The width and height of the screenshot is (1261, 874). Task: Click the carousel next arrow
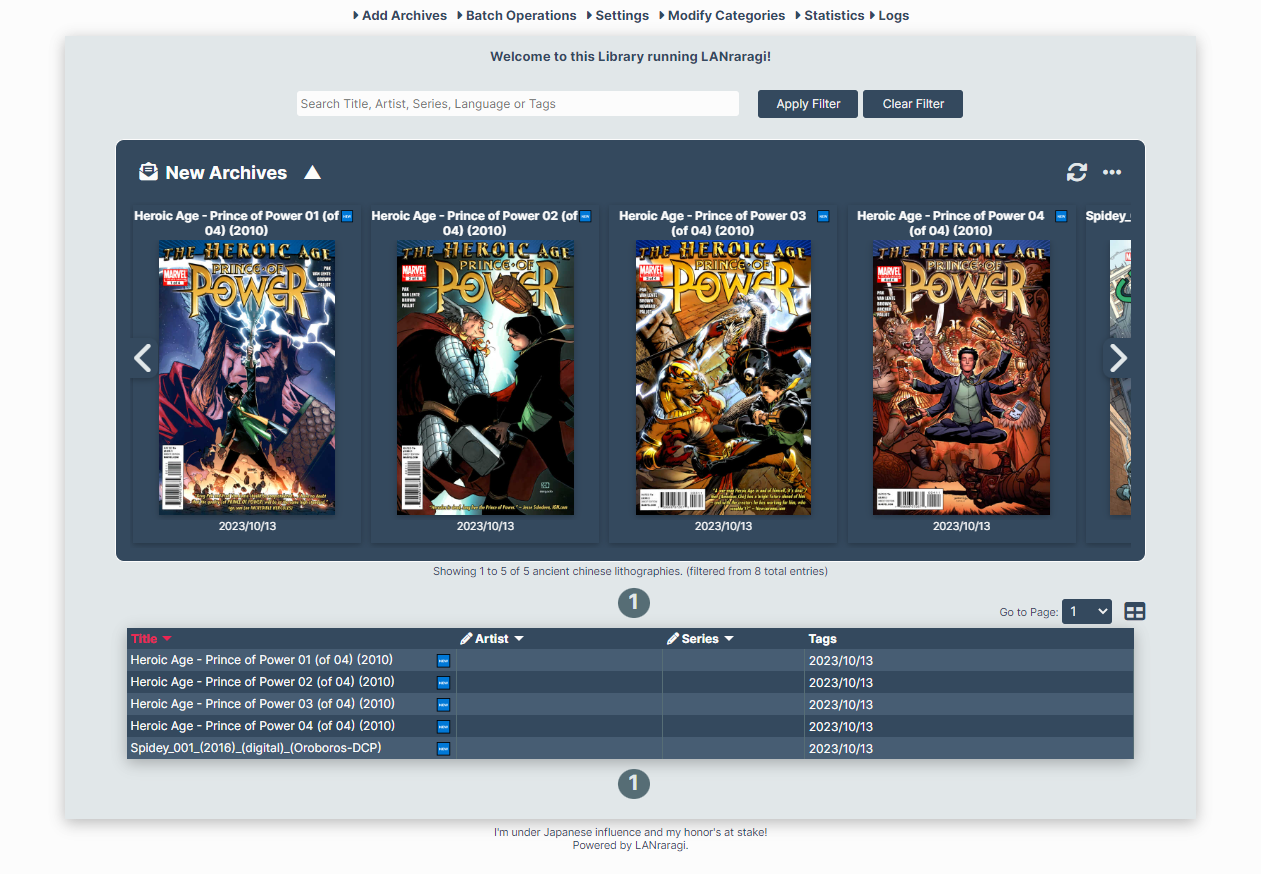[x=1118, y=358]
